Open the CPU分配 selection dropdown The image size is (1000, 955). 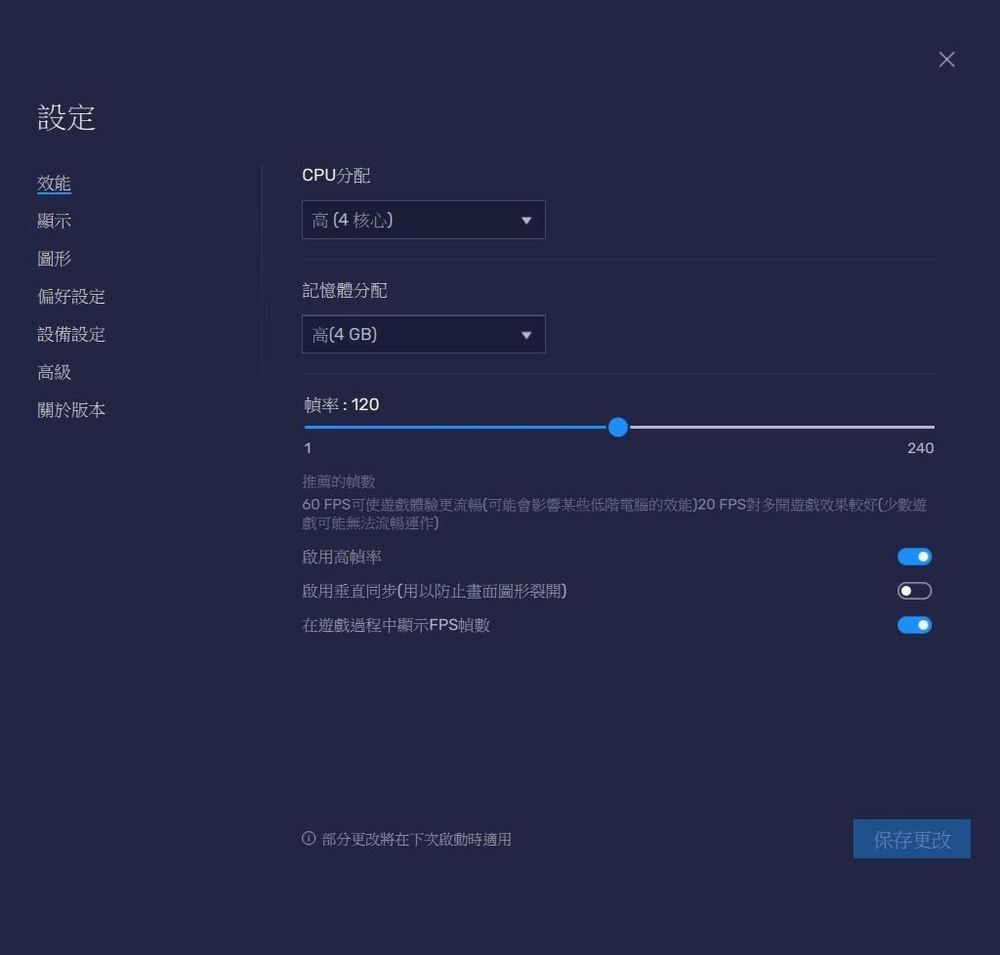click(x=423, y=219)
